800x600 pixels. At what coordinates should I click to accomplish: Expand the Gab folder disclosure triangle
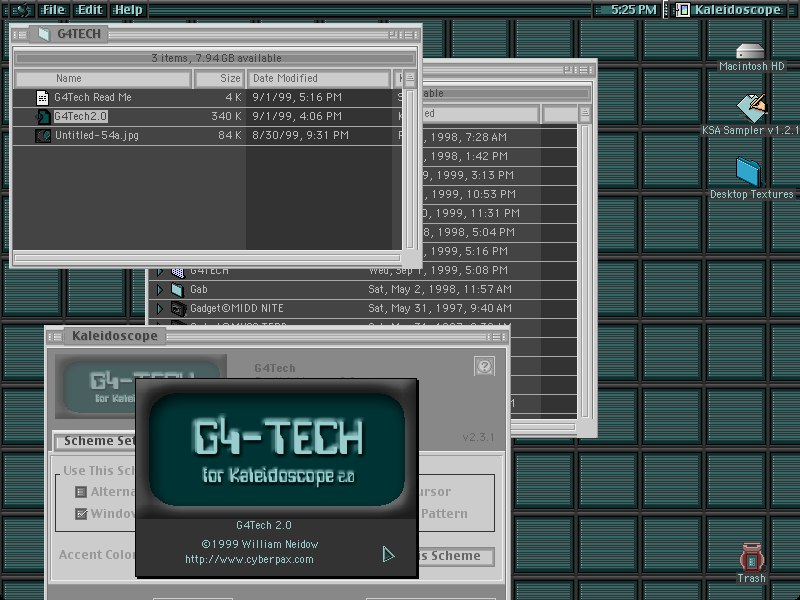[x=160, y=290]
